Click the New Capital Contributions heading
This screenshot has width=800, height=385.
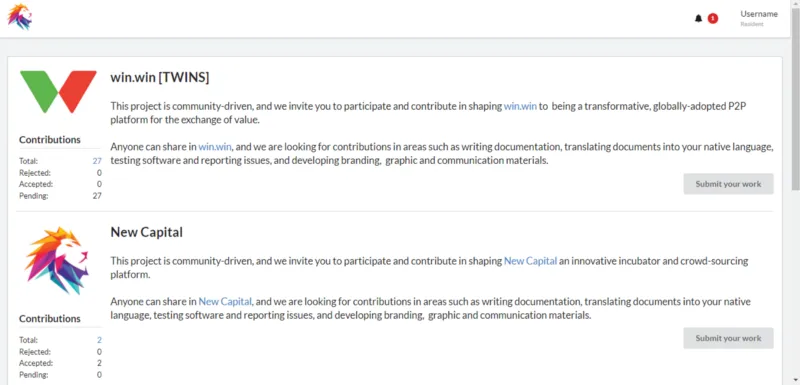[x=50, y=319]
